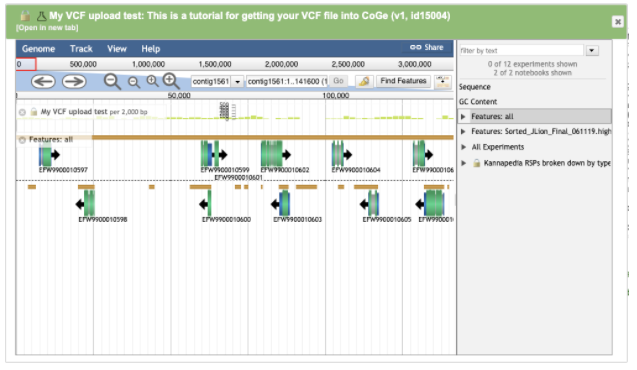
Task: Click the highlight marker icon next to Go
Action: click(364, 81)
